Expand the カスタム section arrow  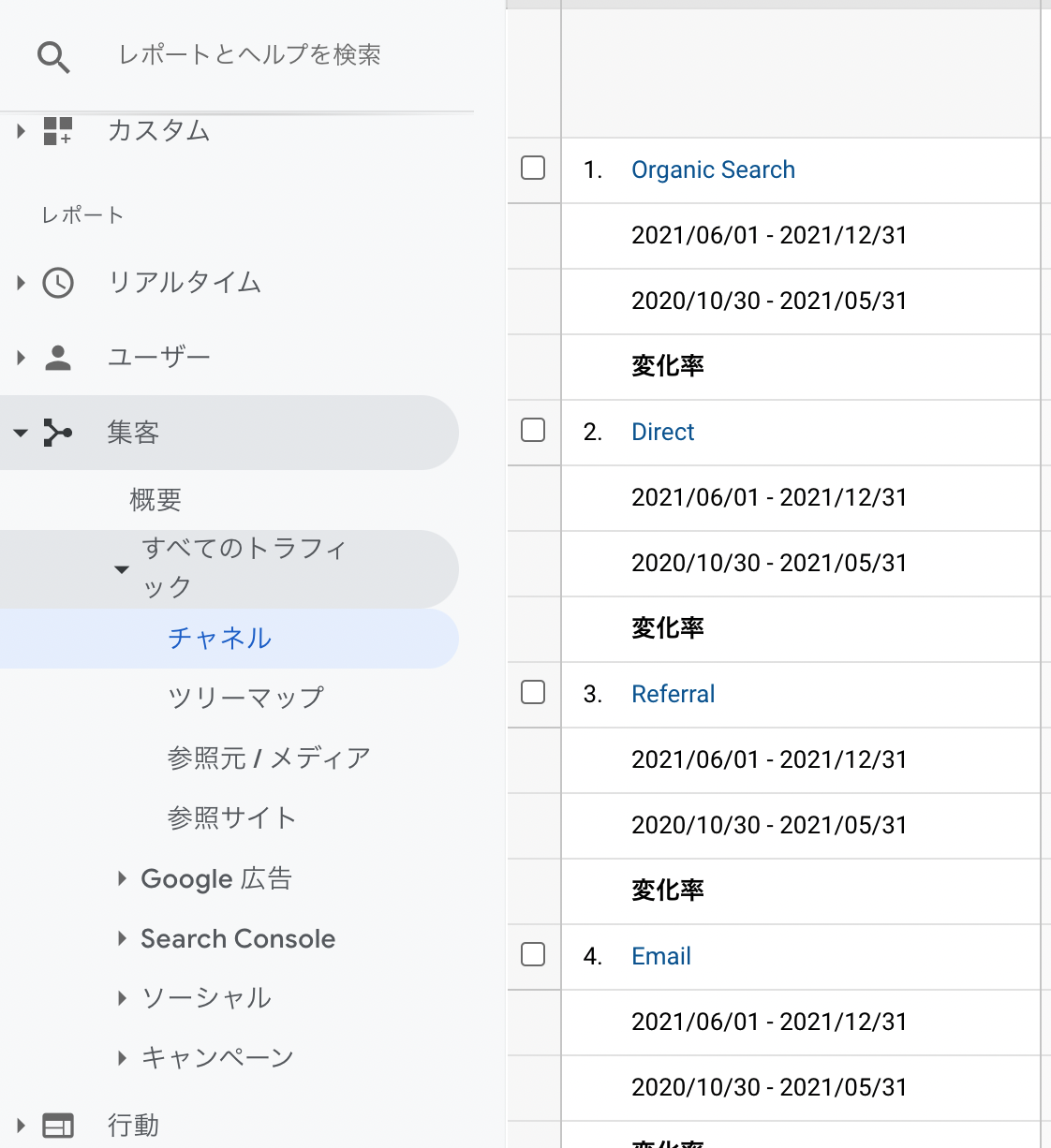[x=21, y=131]
